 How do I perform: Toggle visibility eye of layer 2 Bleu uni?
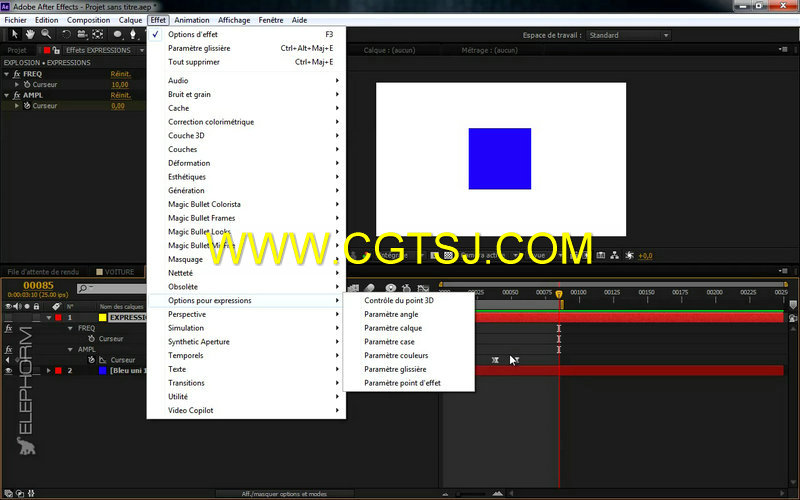pyautogui.click(x=8, y=371)
